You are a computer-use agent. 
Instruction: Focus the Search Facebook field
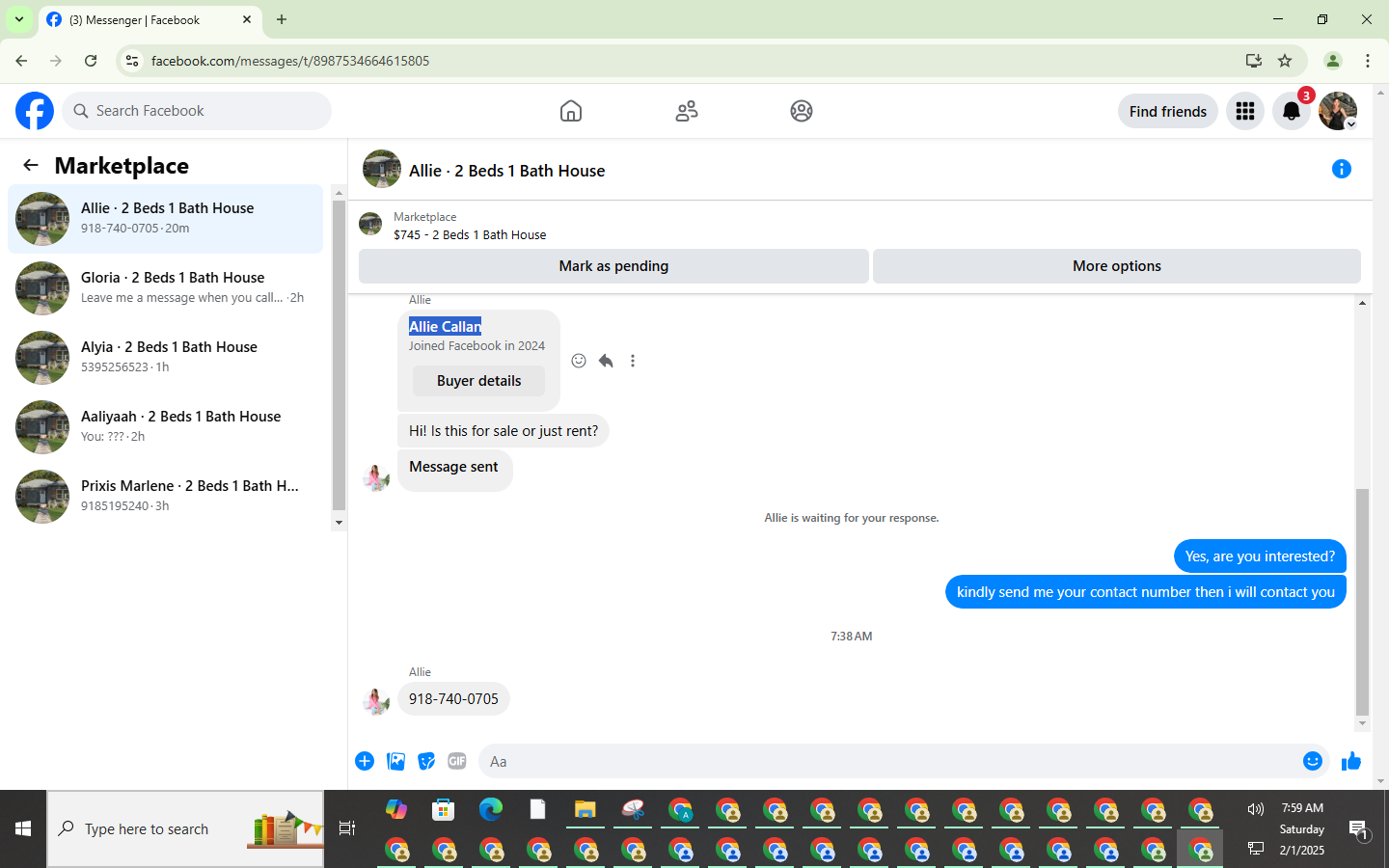[197, 111]
